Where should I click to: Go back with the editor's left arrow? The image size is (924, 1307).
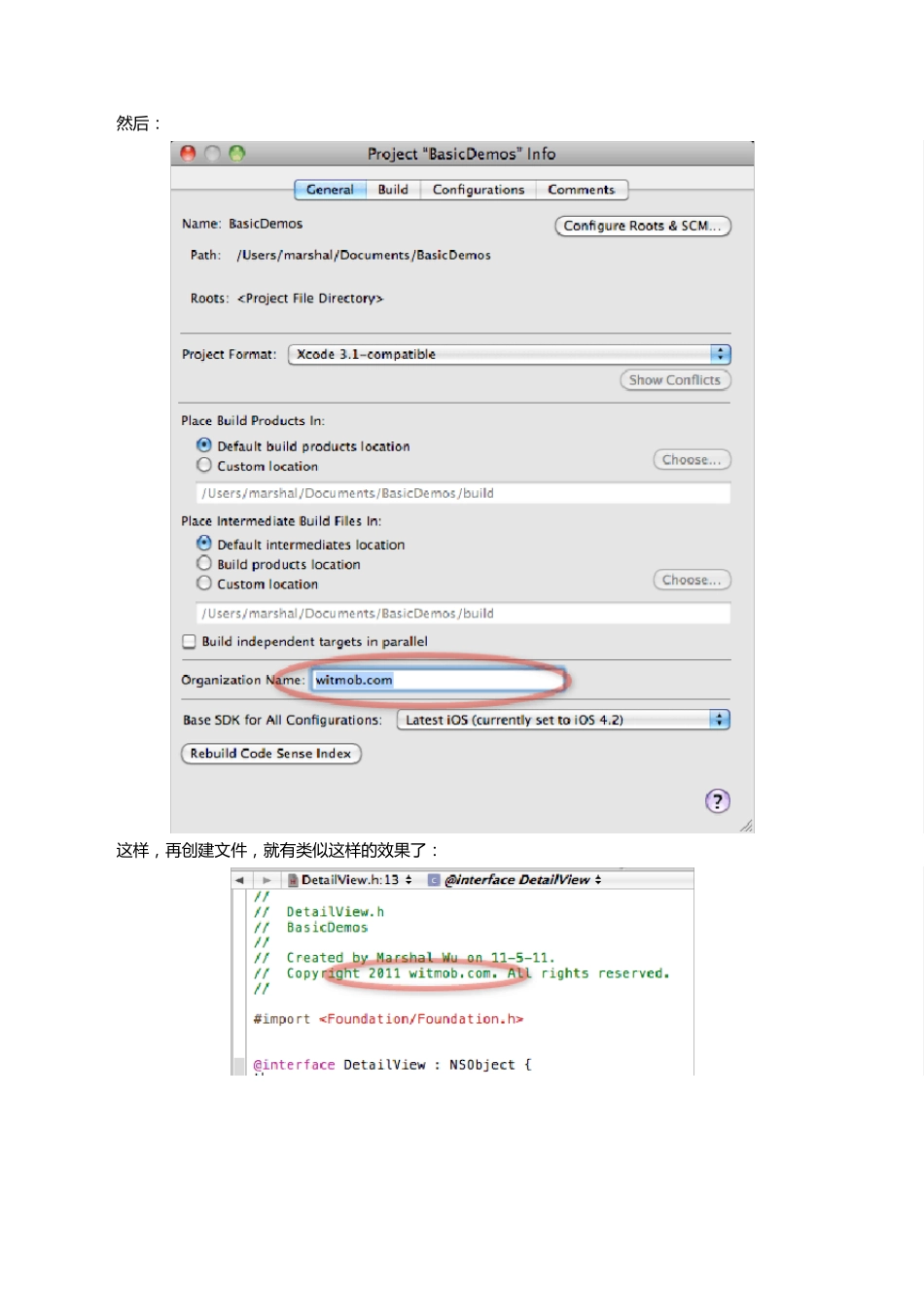(239, 879)
